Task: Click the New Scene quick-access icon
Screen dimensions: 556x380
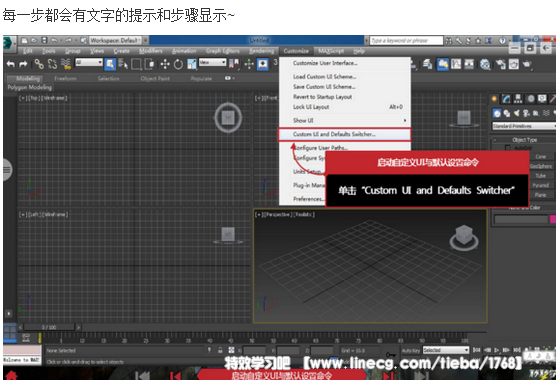Action: 24,40
